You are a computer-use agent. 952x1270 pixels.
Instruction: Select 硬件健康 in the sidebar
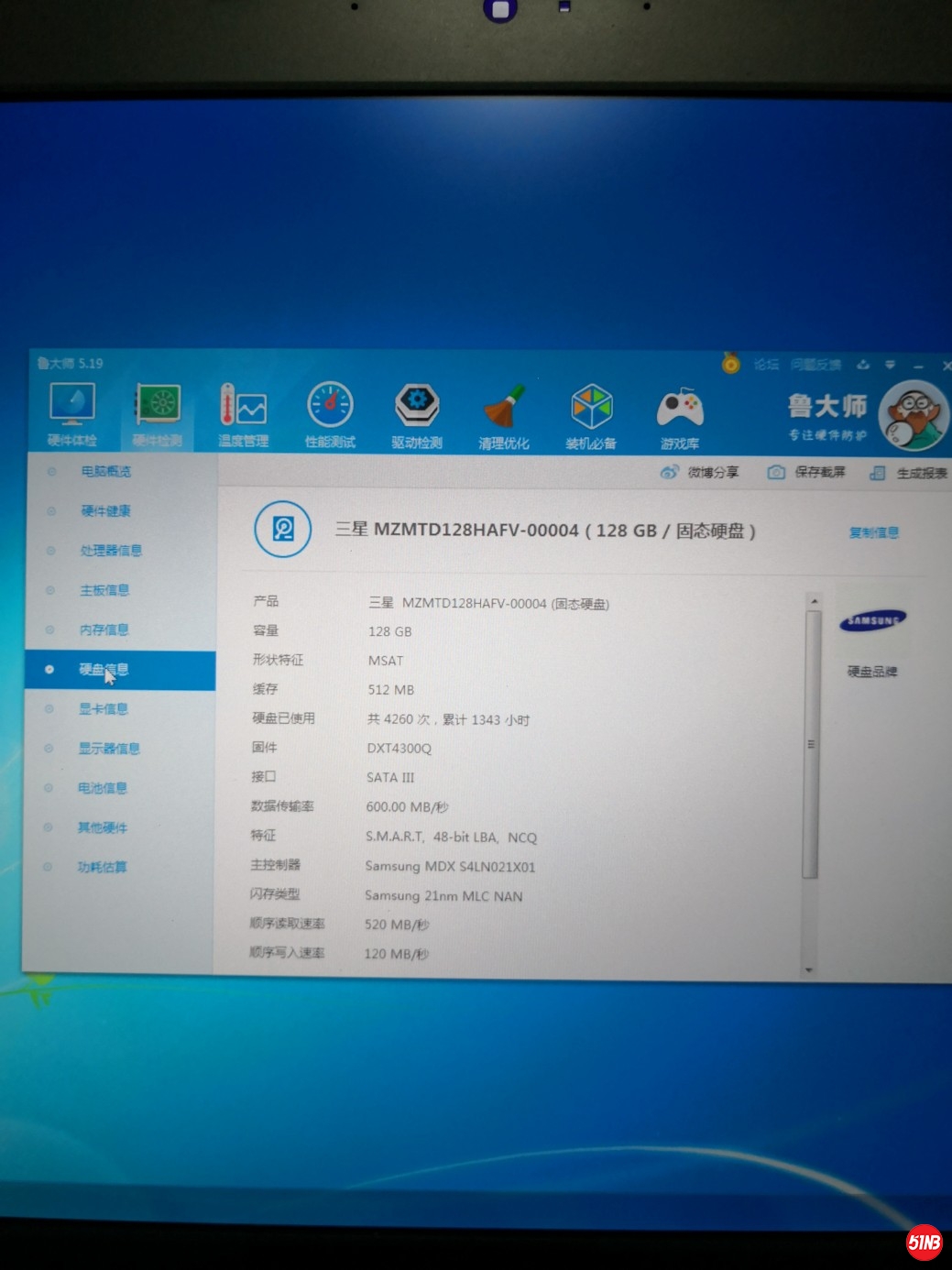click(x=105, y=510)
